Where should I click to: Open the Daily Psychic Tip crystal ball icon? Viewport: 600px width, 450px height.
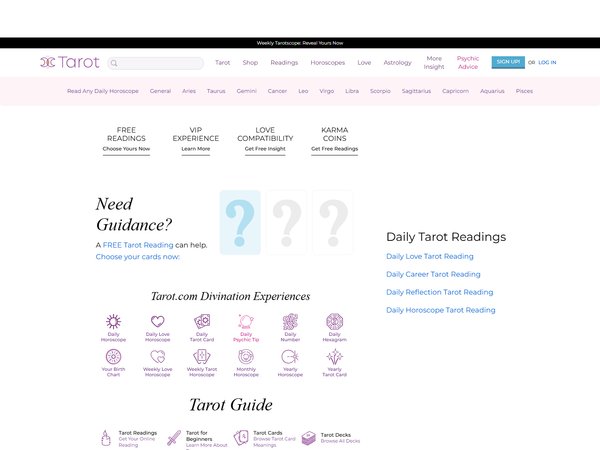point(246,321)
